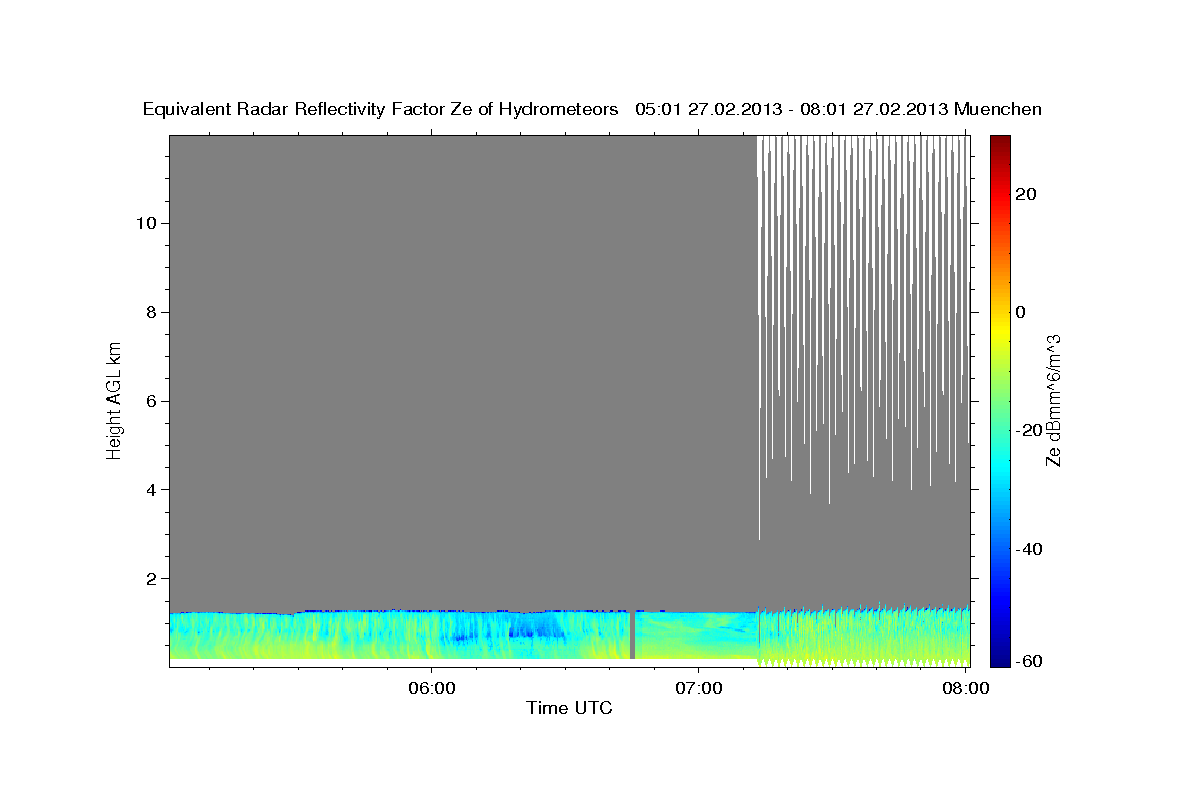Click the colorbar value '0'
Viewport: 1200px width, 800px height.
pos(1021,312)
